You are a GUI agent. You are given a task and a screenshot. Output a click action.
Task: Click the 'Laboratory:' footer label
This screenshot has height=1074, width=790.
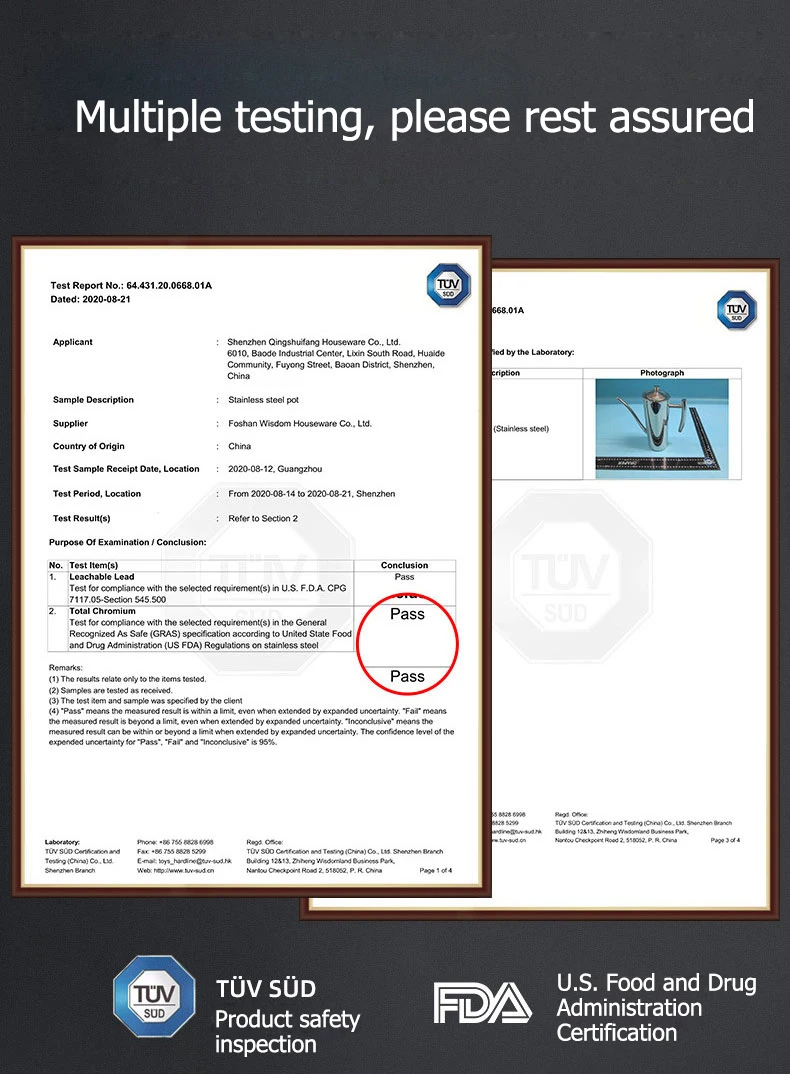[62, 842]
